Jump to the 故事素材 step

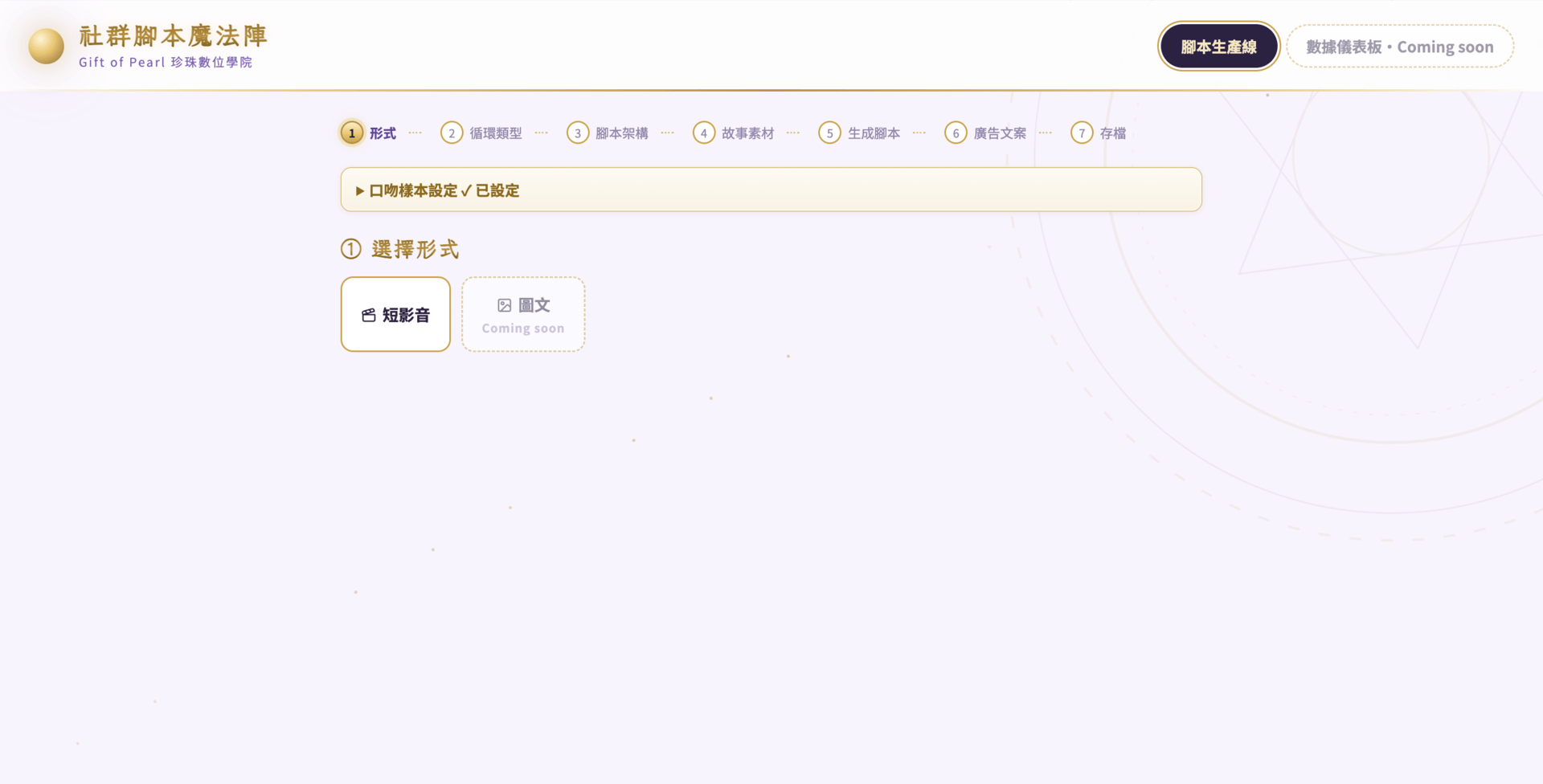(x=747, y=133)
